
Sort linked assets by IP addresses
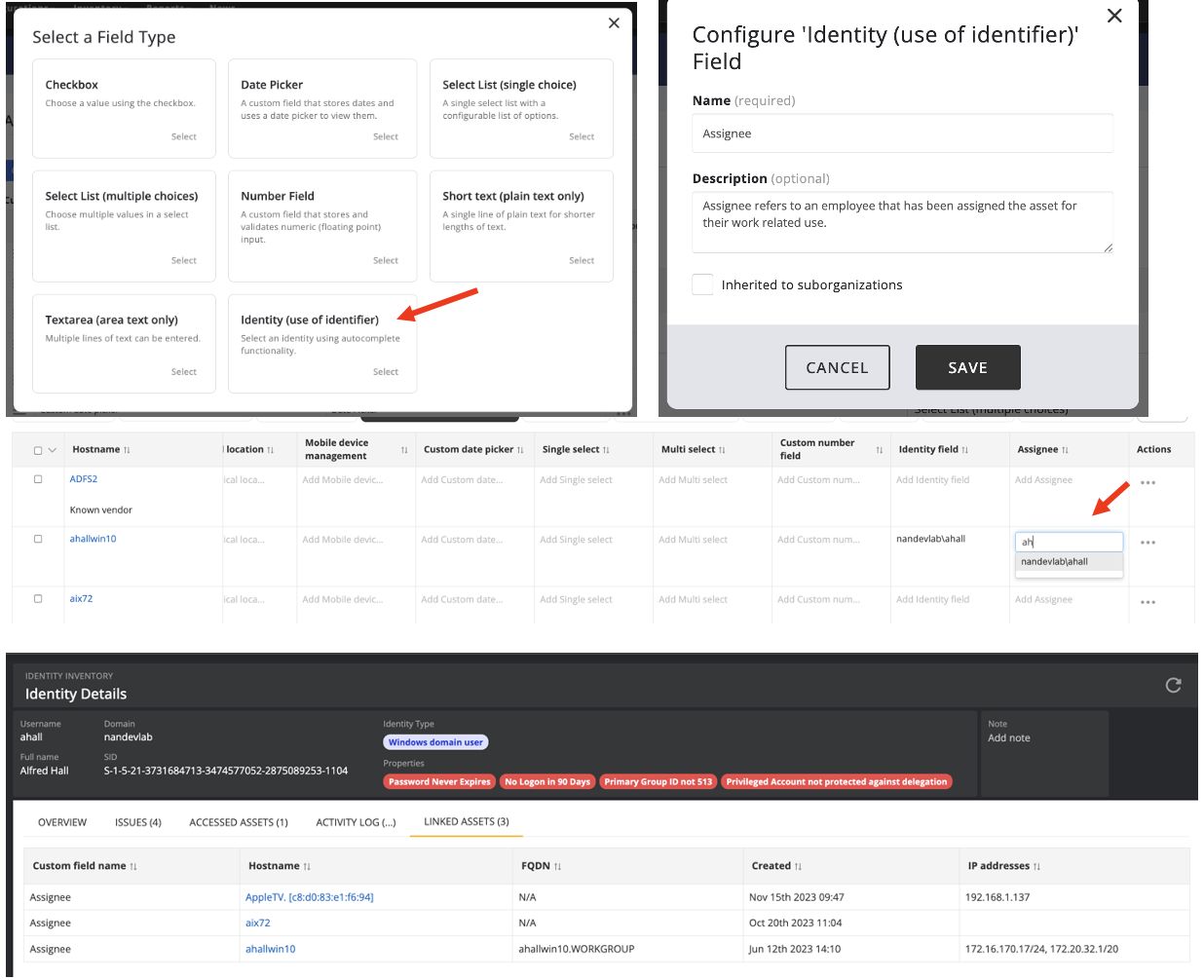[x=1036, y=866]
